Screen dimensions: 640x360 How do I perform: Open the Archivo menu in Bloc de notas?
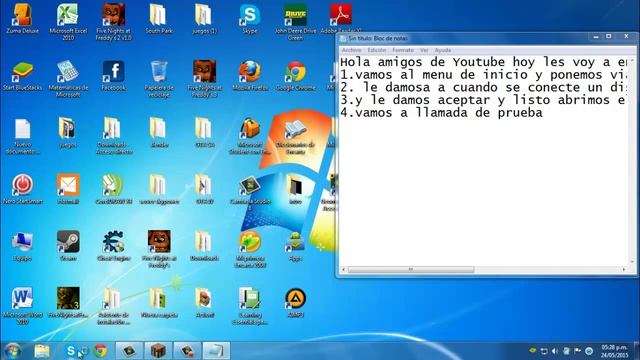point(351,50)
